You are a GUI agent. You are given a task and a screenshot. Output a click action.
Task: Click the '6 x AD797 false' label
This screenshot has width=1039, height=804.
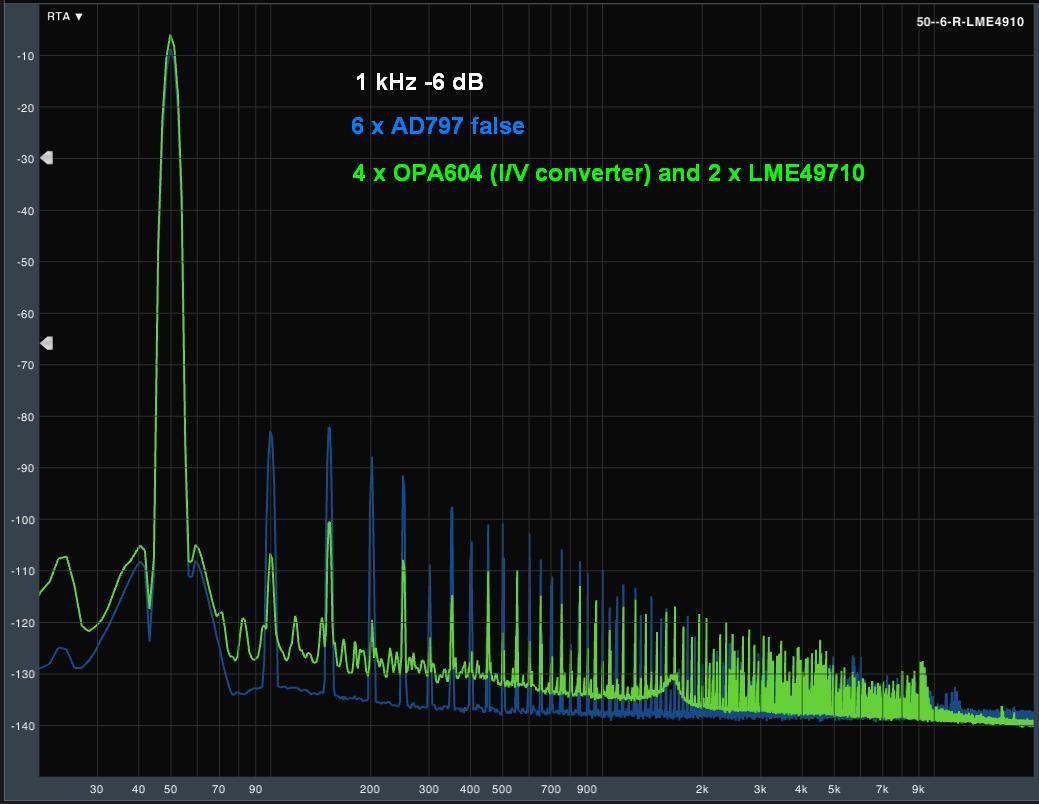437,126
